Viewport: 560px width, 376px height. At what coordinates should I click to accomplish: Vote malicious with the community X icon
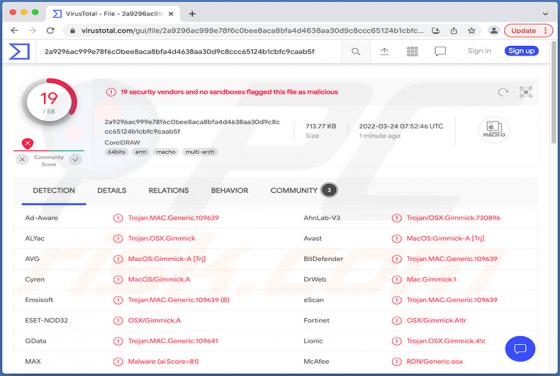tap(22, 159)
